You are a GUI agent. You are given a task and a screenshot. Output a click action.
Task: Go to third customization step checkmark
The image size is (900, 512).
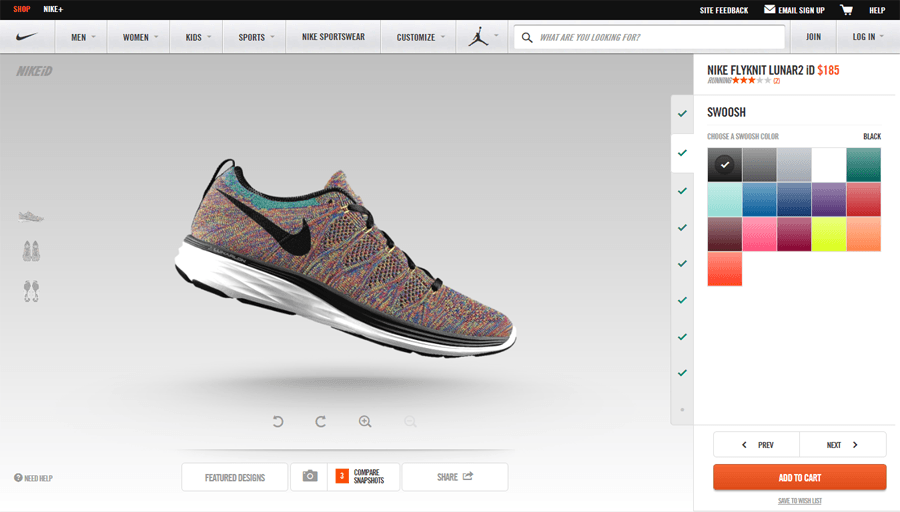(x=682, y=191)
